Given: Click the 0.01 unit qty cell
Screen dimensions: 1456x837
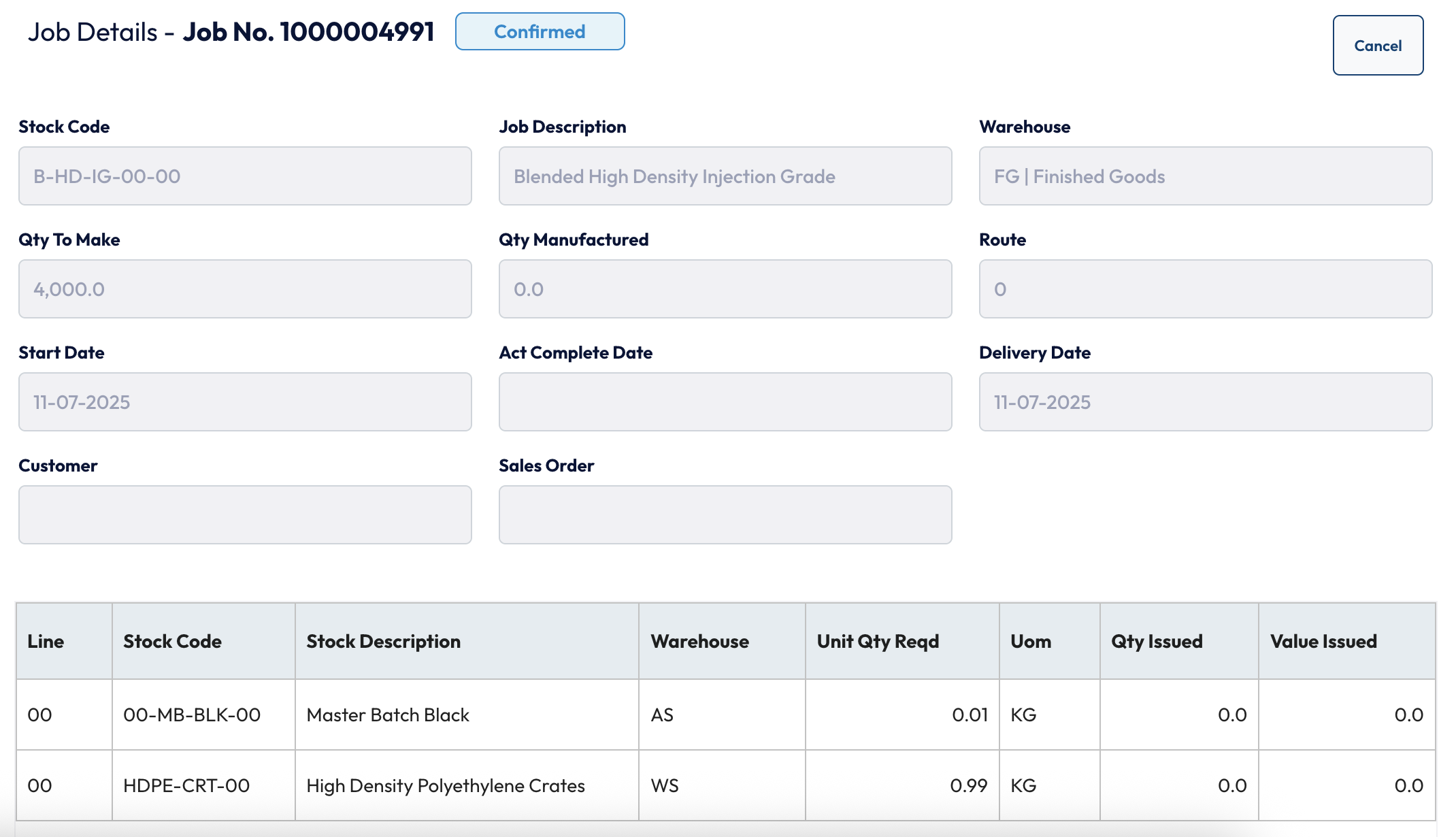Looking at the screenshot, I should point(902,715).
